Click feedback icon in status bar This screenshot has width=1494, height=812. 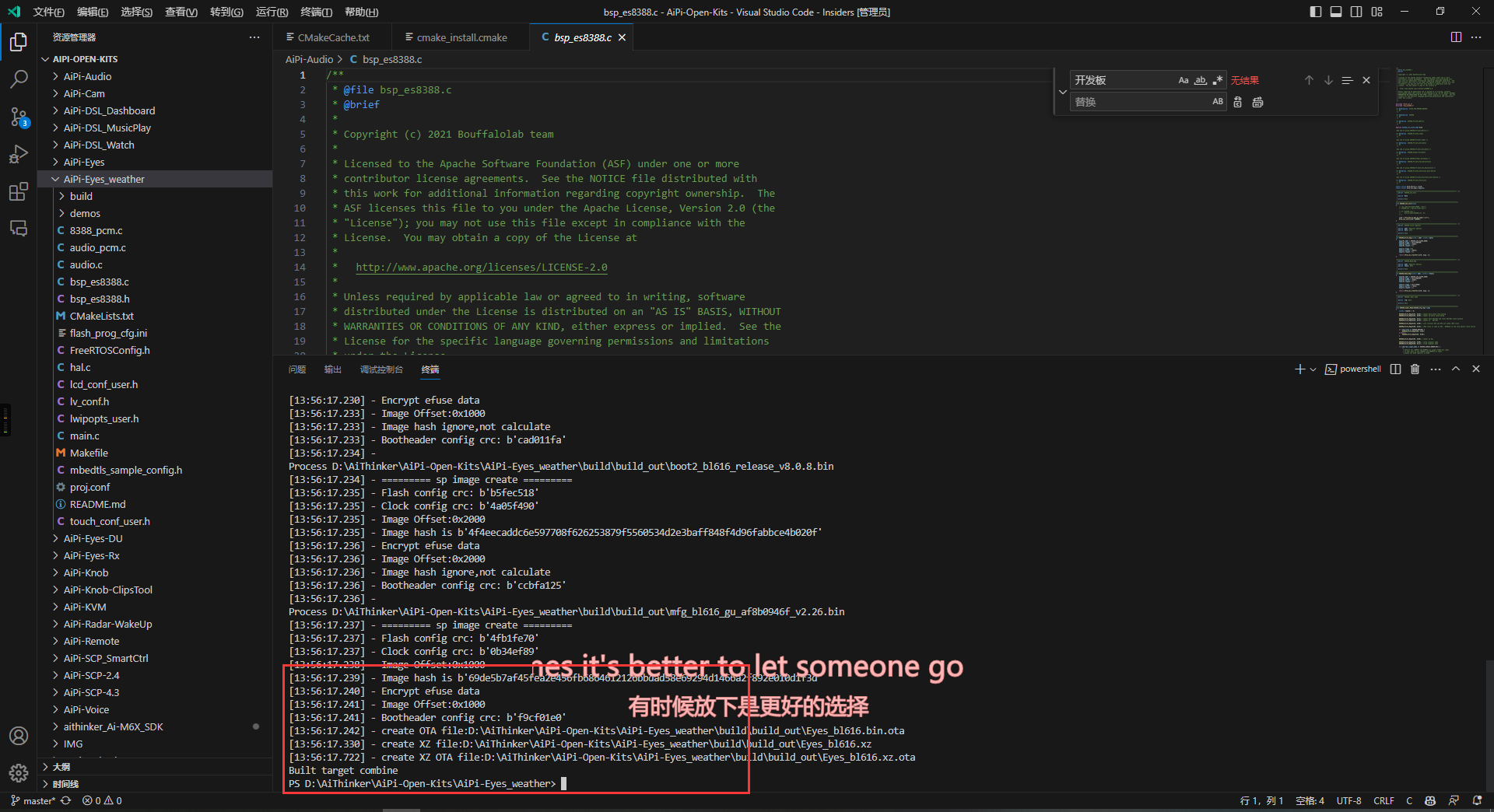click(x=1454, y=800)
